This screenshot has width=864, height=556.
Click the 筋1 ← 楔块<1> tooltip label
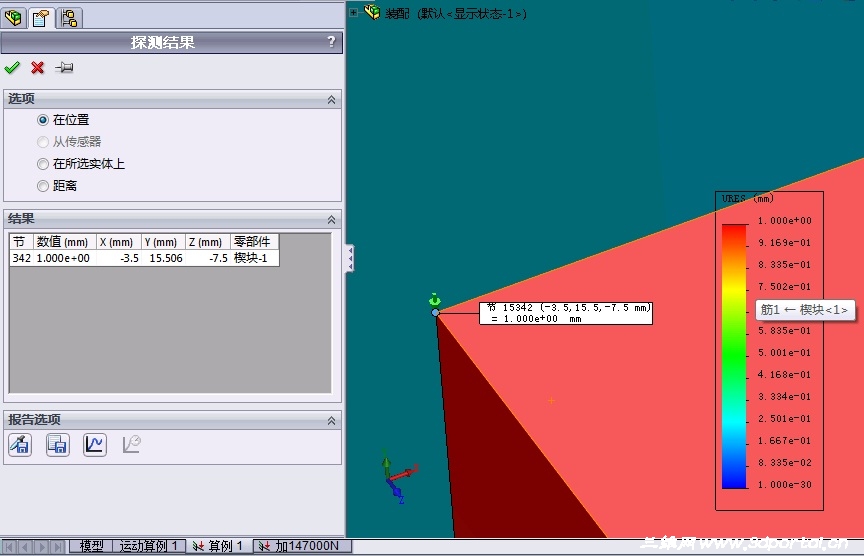[x=804, y=310]
